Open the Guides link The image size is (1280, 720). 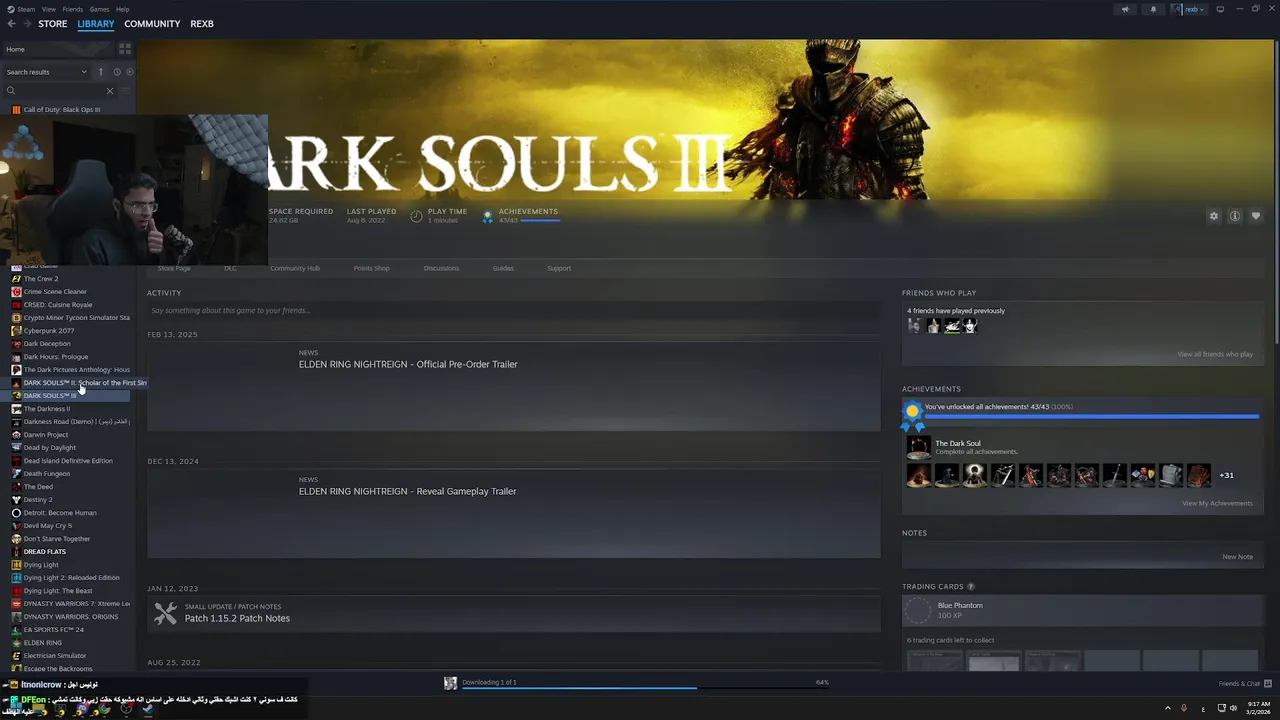coord(503,268)
